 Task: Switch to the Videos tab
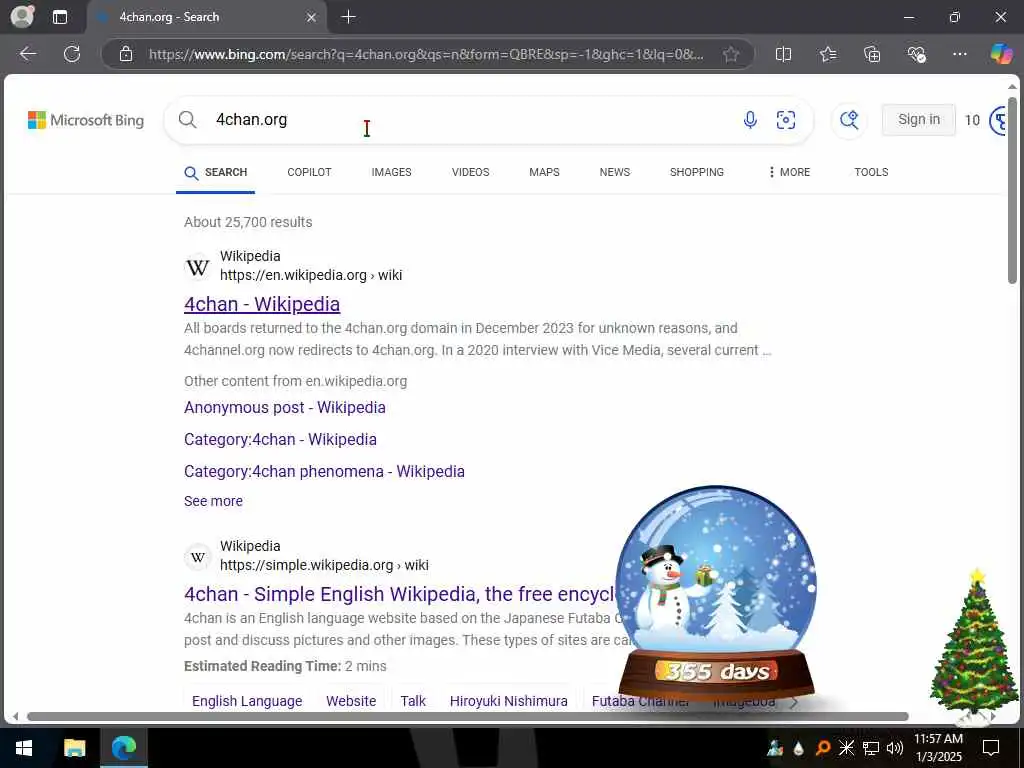pos(470,172)
